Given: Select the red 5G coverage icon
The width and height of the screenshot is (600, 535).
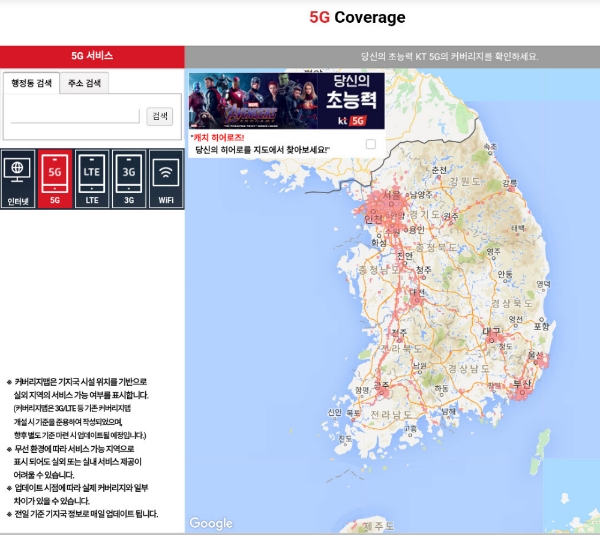Looking at the screenshot, I should [x=55, y=179].
